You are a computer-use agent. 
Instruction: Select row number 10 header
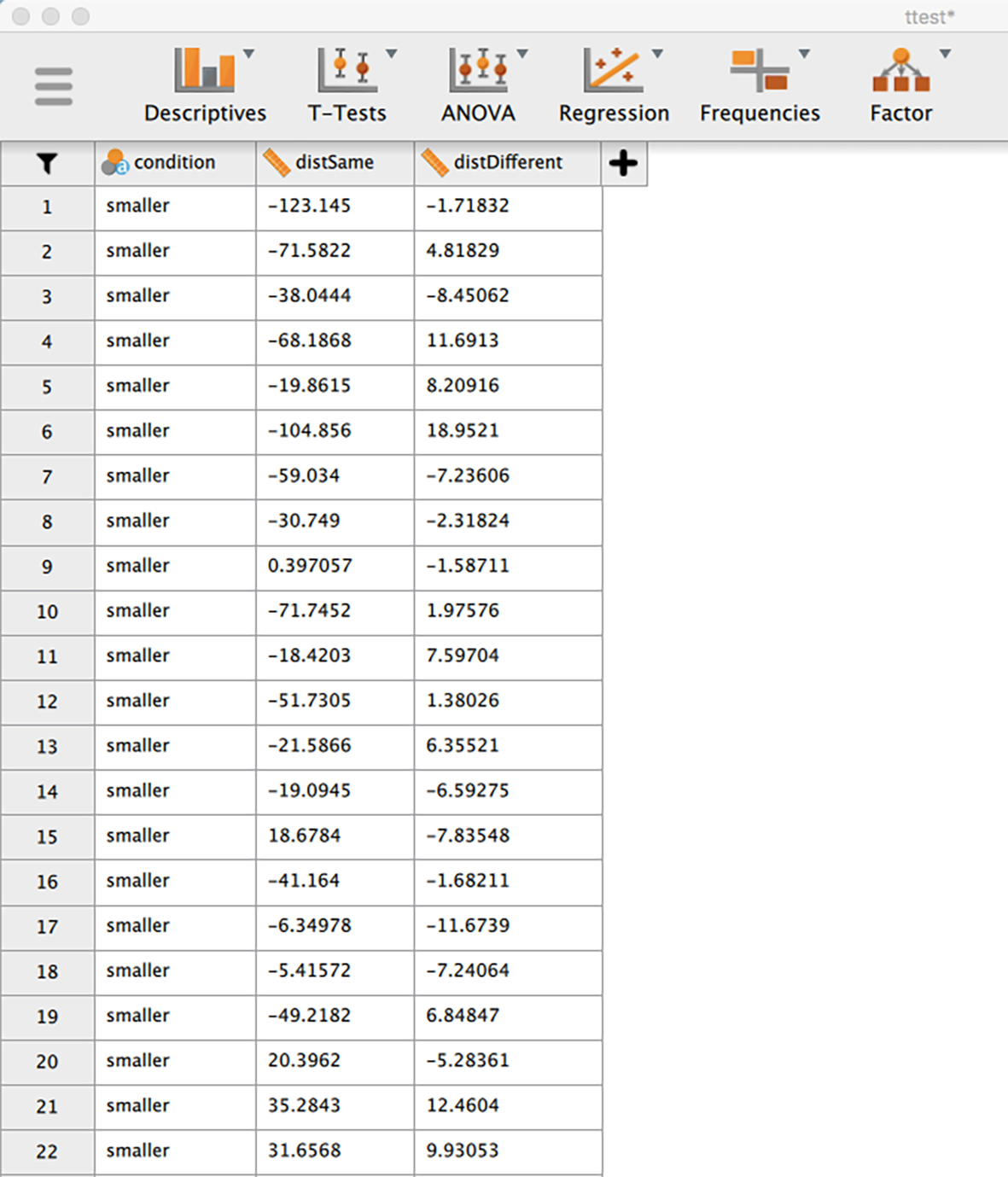pos(47,612)
